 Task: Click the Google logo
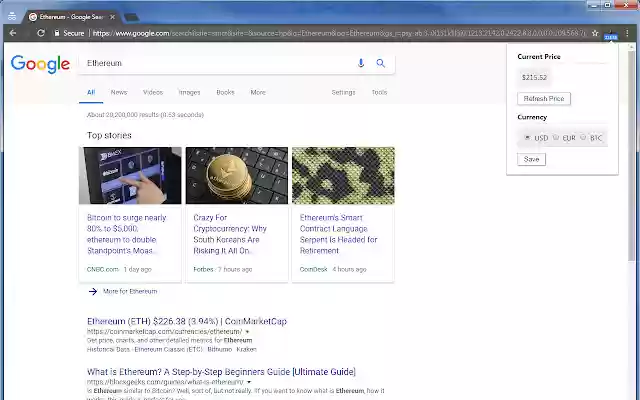point(40,64)
